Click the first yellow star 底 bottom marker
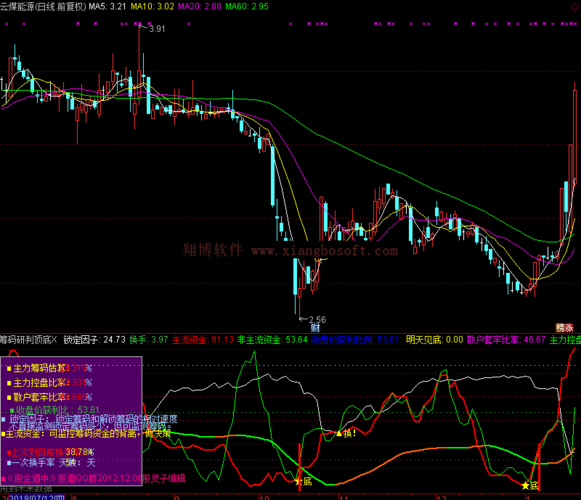 303,481
